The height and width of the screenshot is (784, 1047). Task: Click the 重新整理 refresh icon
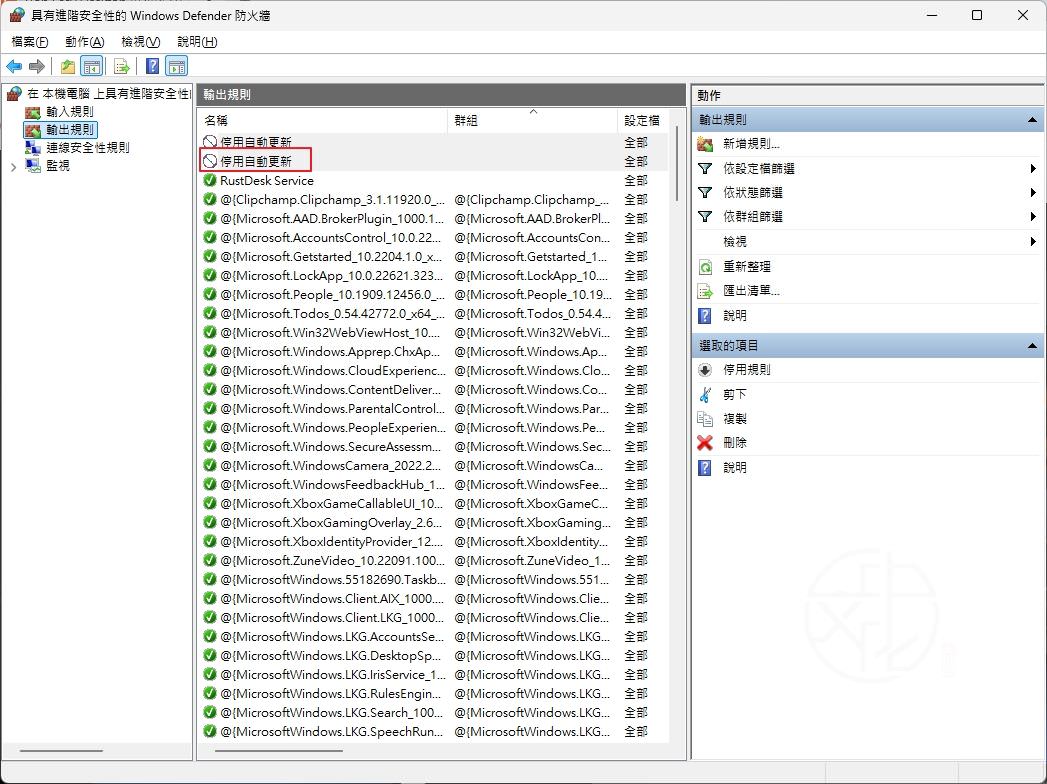(x=705, y=267)
